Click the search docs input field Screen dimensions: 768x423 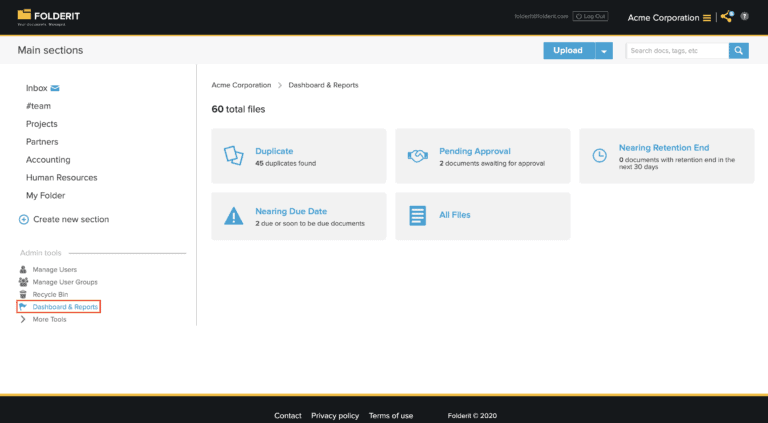pos(677,51)
